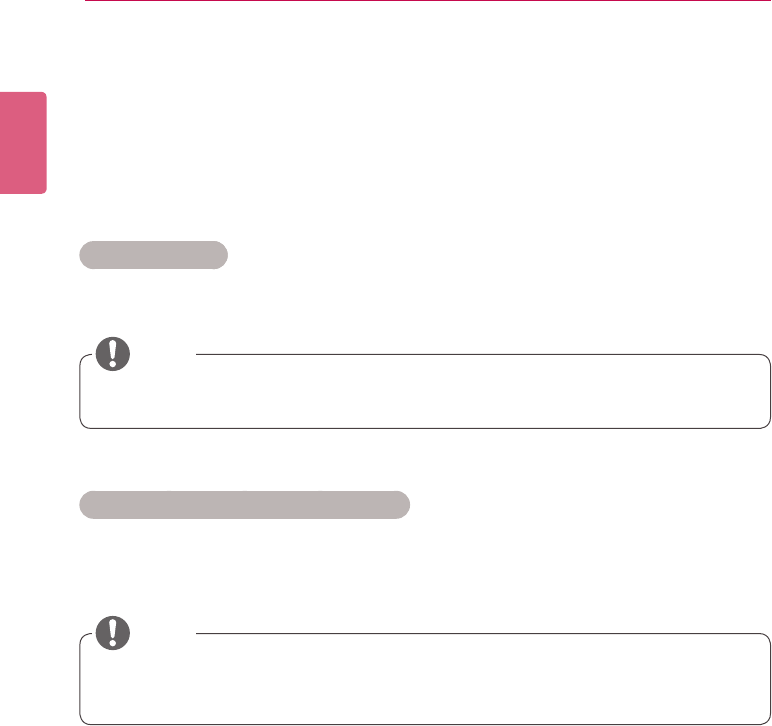Click the short gray heading bar
The width and height of the screenshot is (772, 726).
[x=153, y=255]
